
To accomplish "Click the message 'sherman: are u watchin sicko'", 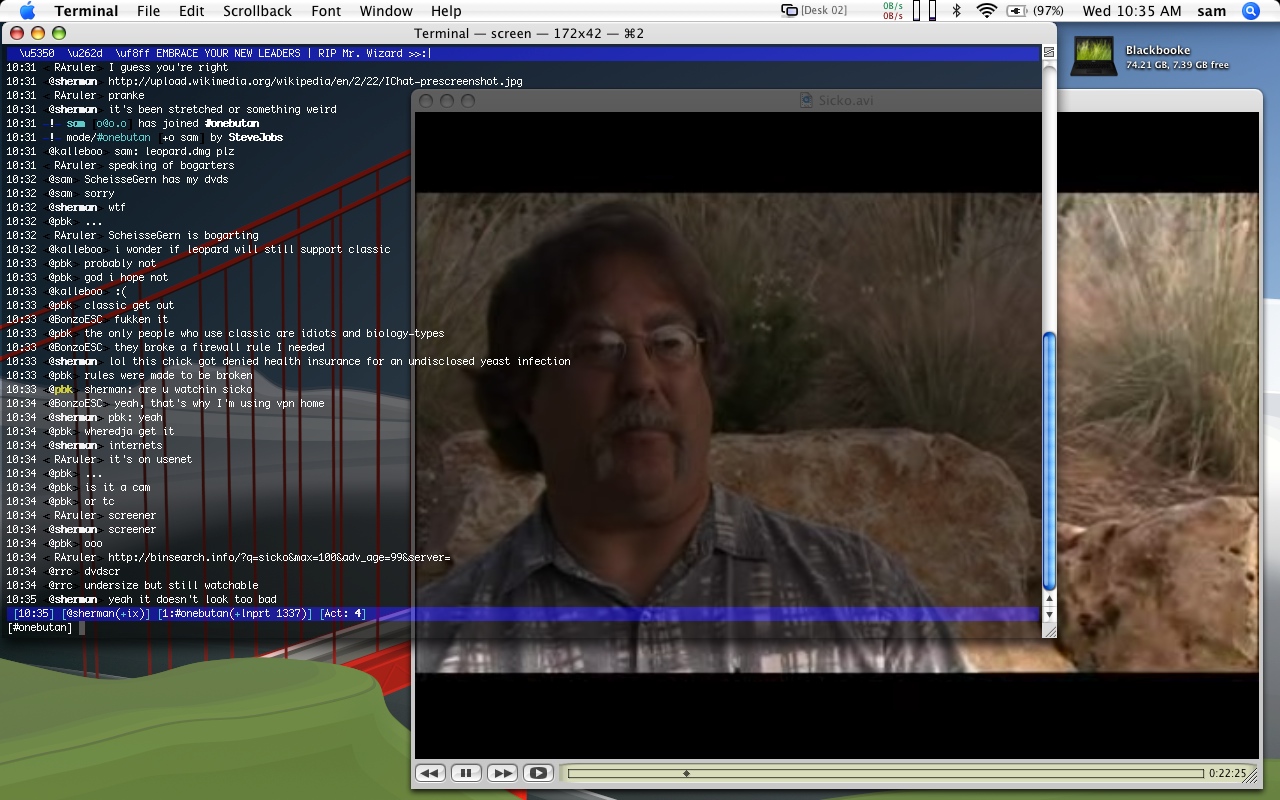I will coord(168,390).
